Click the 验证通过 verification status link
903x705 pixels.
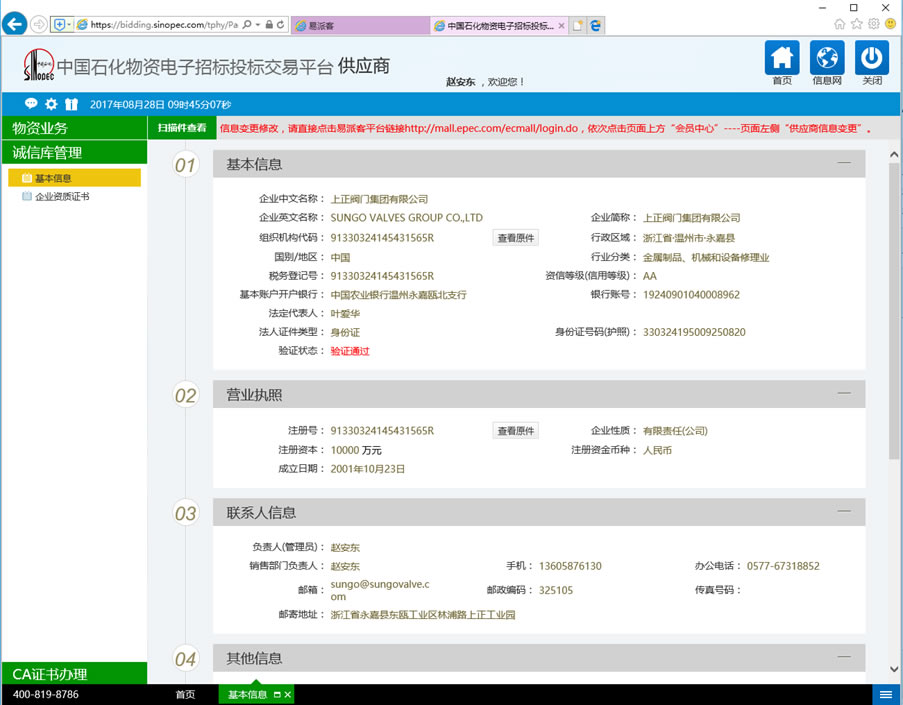(x=349, y=351)
